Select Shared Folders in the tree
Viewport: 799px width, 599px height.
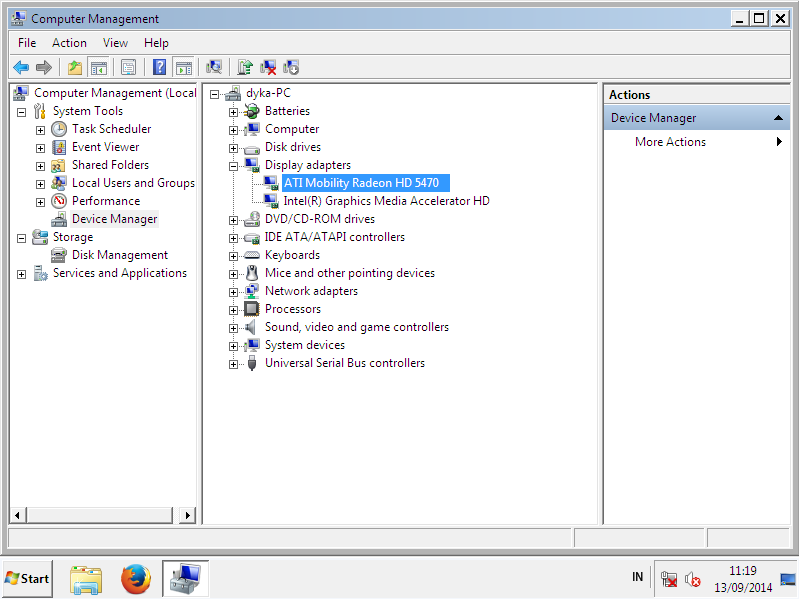pos(111,165)
